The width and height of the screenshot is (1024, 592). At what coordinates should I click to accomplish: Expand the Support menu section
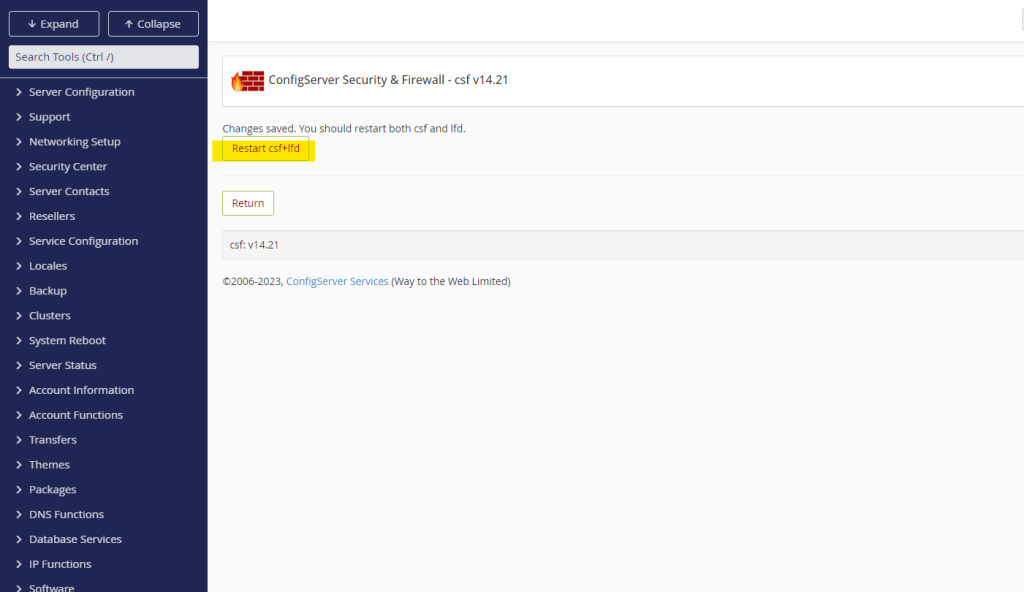click(x=49, y=117)
